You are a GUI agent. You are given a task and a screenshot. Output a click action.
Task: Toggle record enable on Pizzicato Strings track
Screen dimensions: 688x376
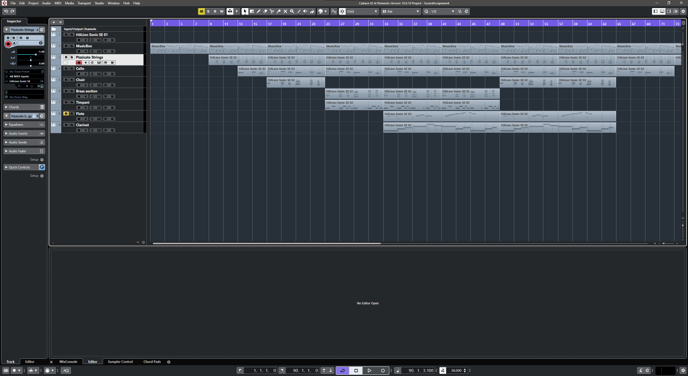click(79, 63)
